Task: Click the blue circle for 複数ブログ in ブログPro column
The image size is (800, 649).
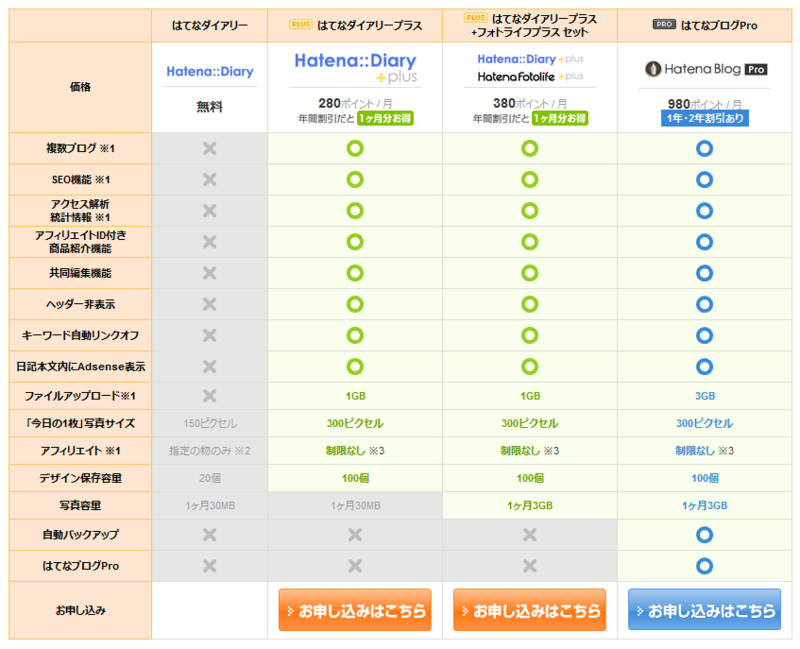Action: (x=705, y=148)
